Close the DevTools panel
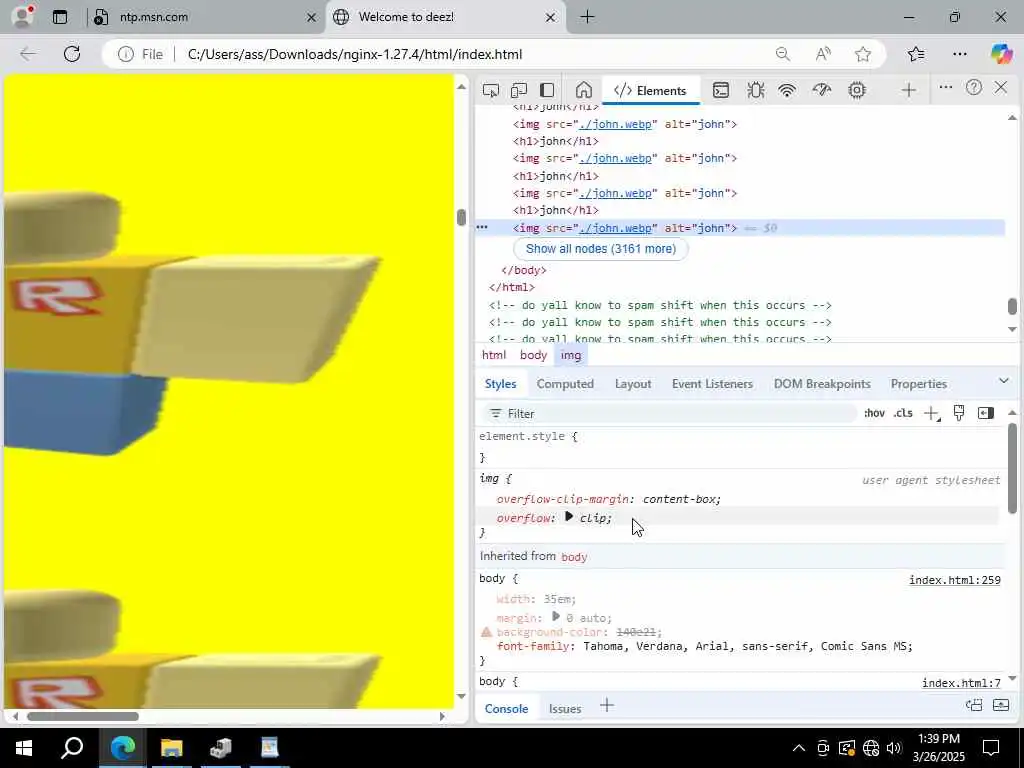The height and width of the screenshot is (768, 1024). (1001, 88)
